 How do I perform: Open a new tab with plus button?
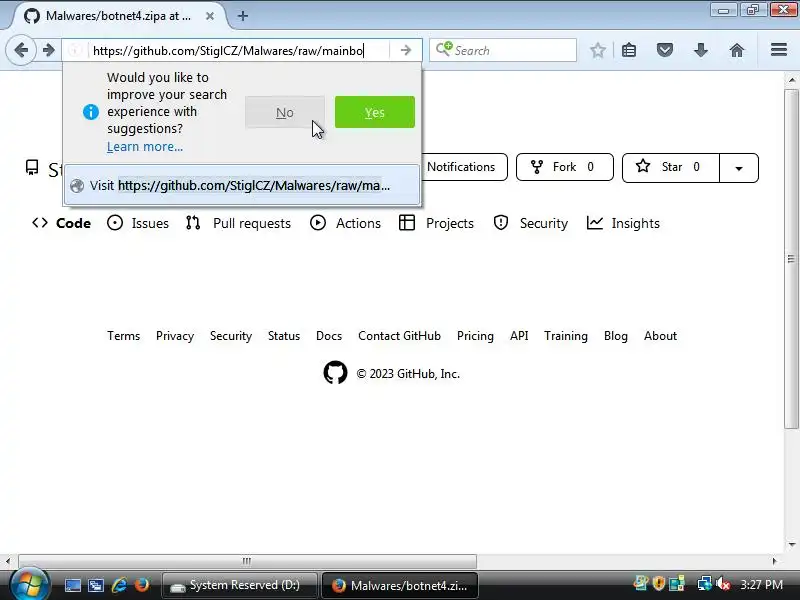[x=243, y=16]
